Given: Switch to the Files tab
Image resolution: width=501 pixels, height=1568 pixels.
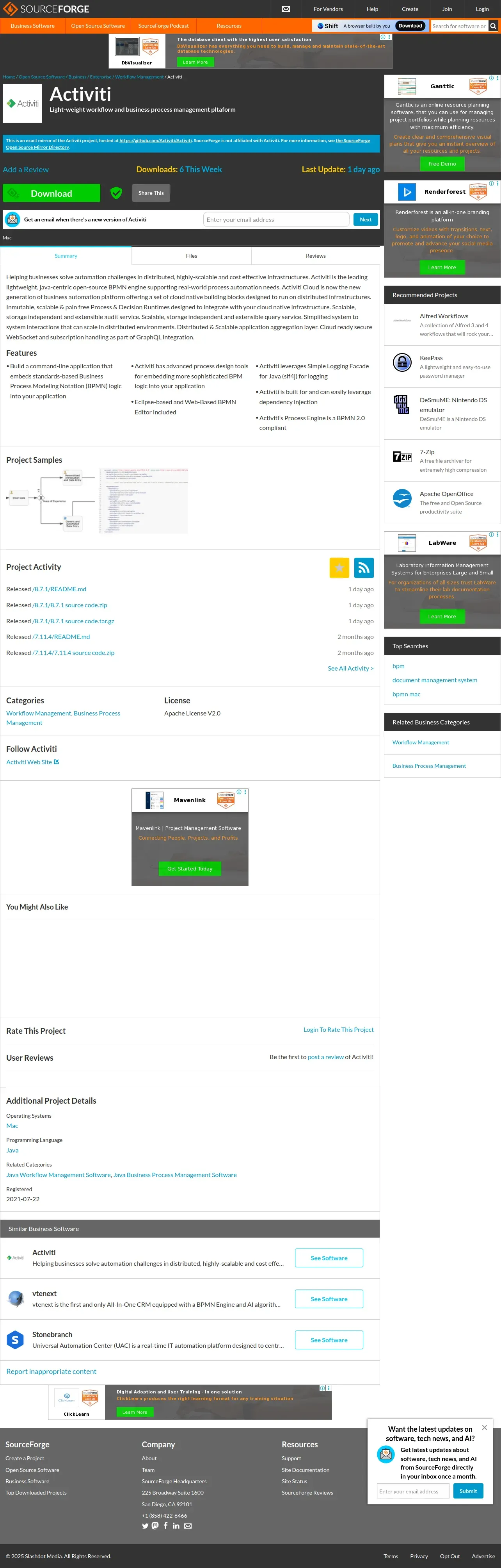Looking at the screenshot, I should point(192,256).
